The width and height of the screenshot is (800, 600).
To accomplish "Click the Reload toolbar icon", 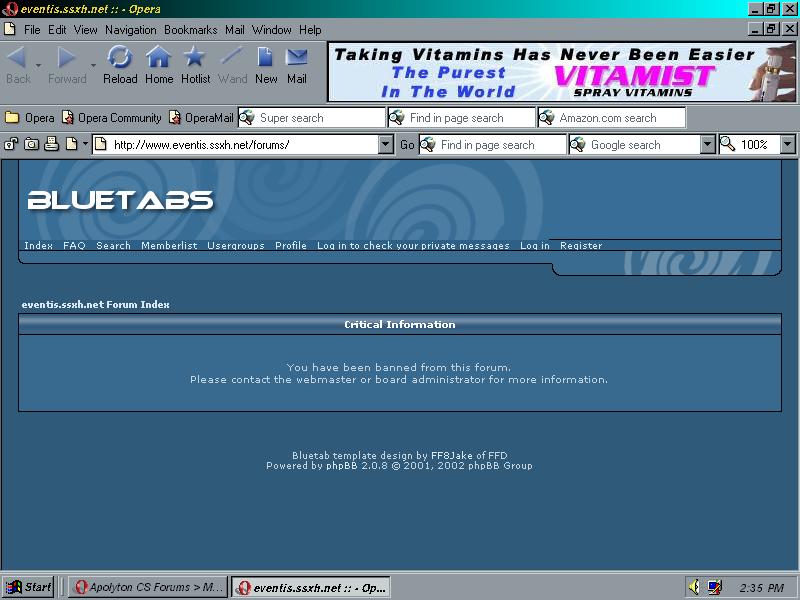I will (x=120, y=64).
